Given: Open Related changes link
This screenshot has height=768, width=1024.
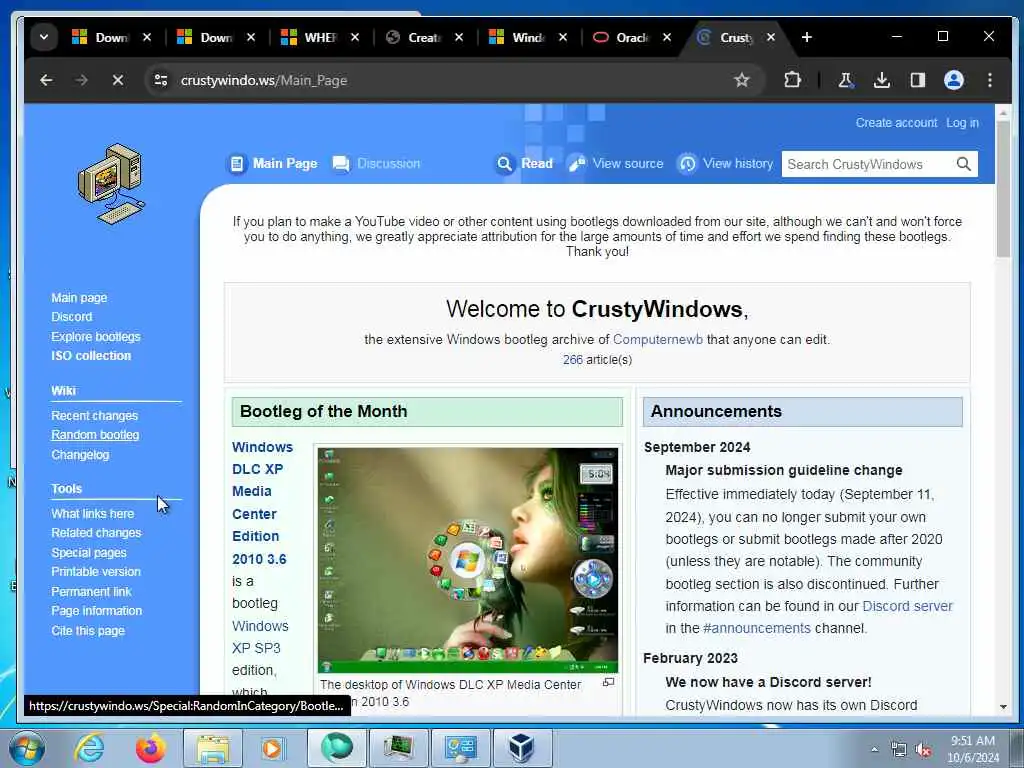Looking at the screenshot, I should pyautogui.click(x=96, y=533).
